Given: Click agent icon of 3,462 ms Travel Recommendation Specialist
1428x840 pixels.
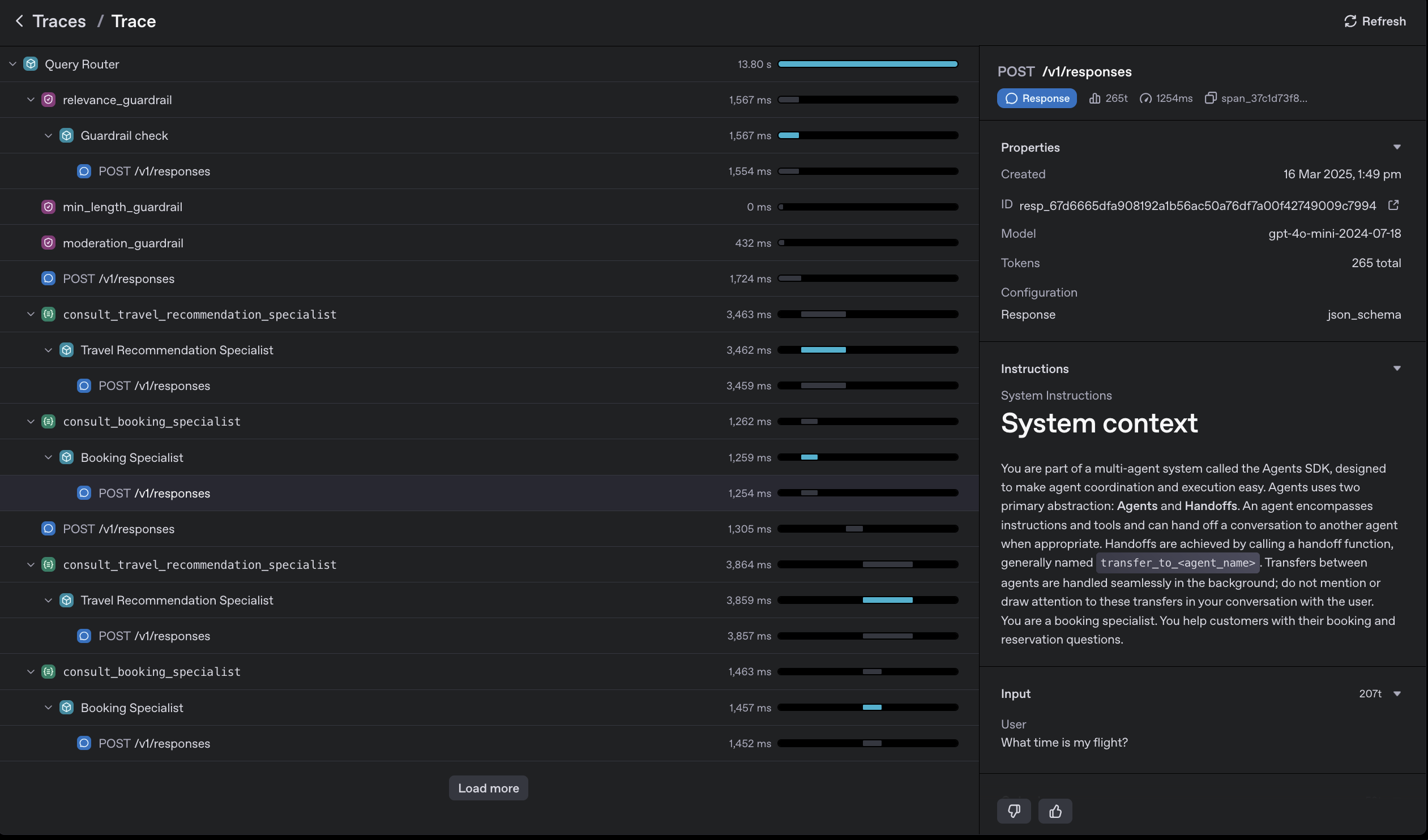Looking at the screenshot, I should (66, 350).
